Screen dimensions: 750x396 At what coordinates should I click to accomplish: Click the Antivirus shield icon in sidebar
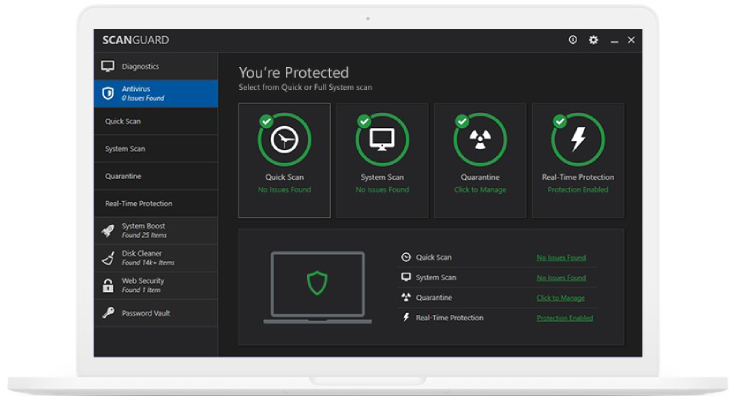click(108, 93)
